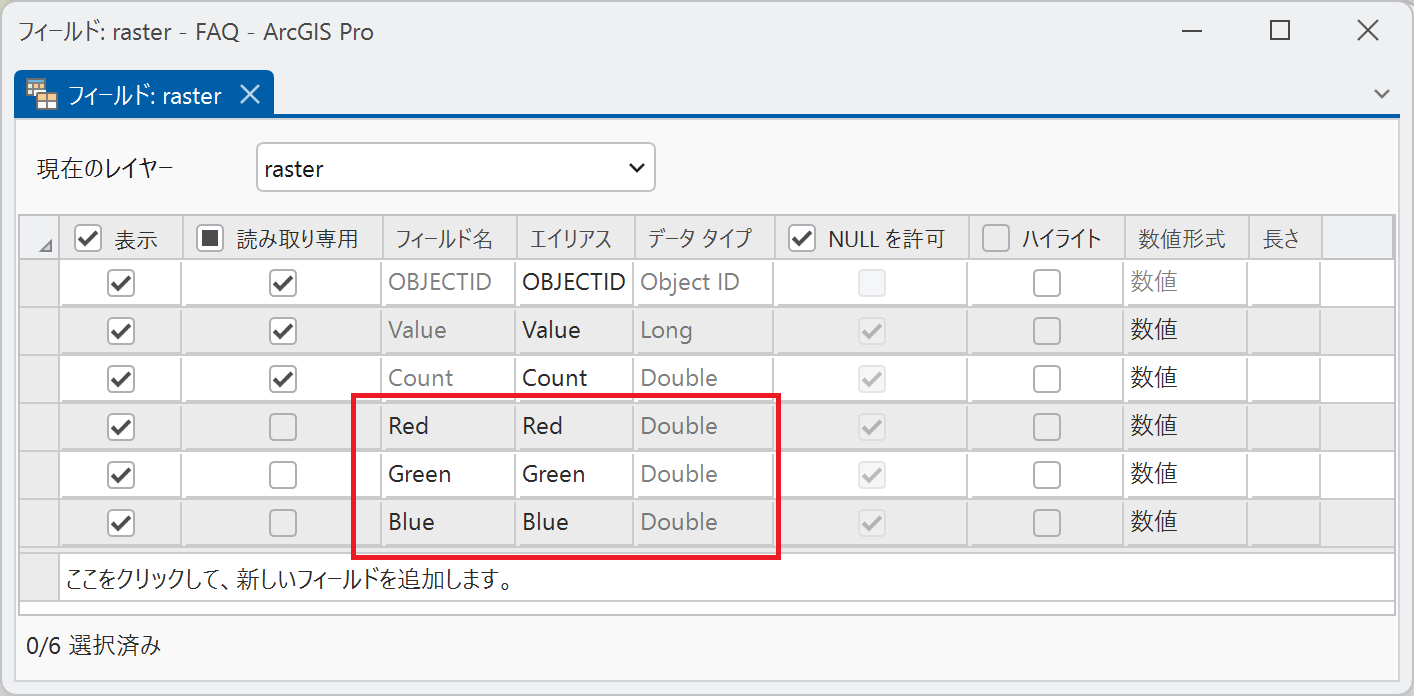Image resolution: width=1414 pixels, height=696 pixels.
Task: Toggle the 読み取り専用 header checkbox
Action: (210, 238)
